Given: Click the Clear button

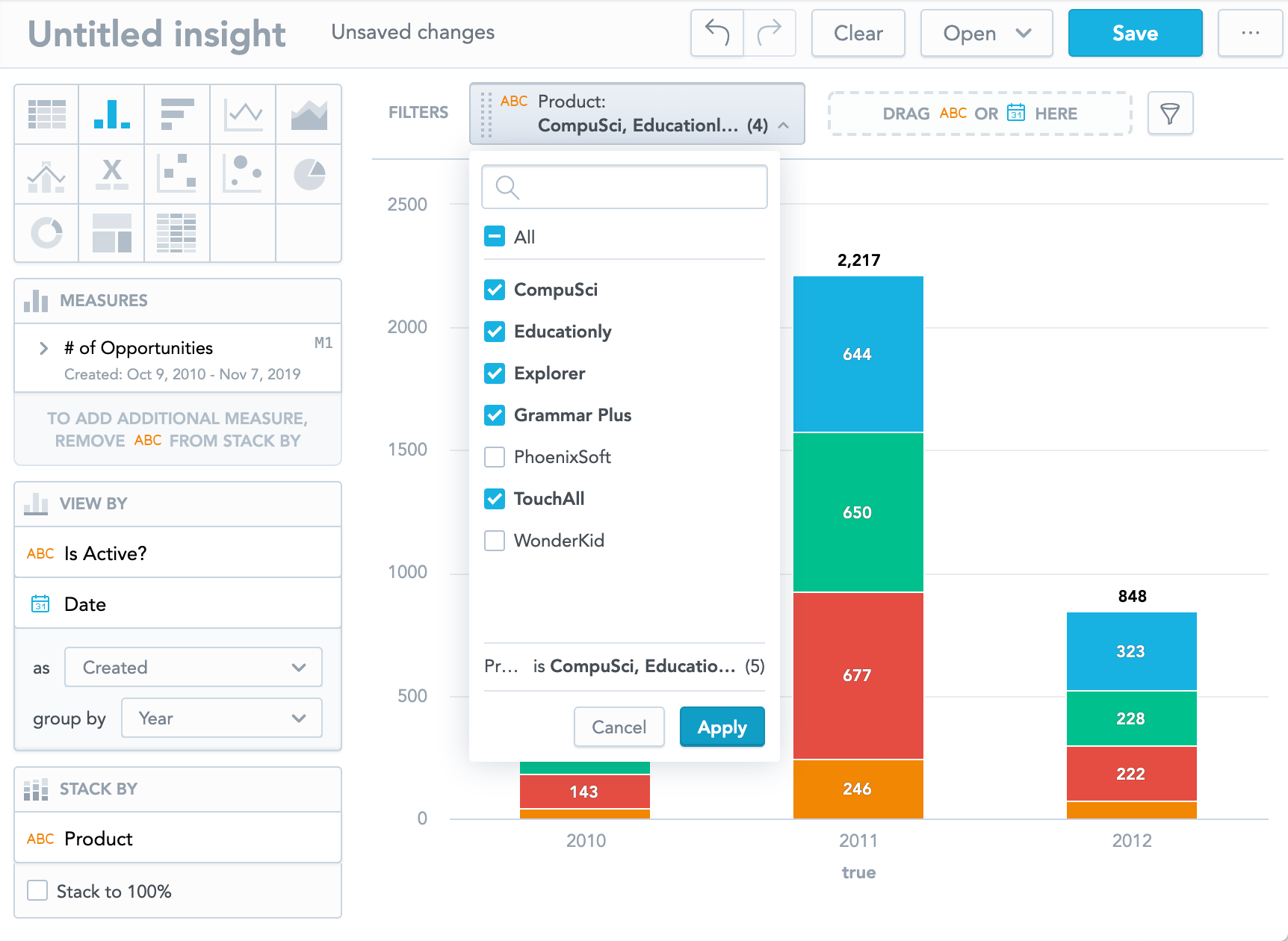Looking at the screenshot, I should [x=858, y=33].
